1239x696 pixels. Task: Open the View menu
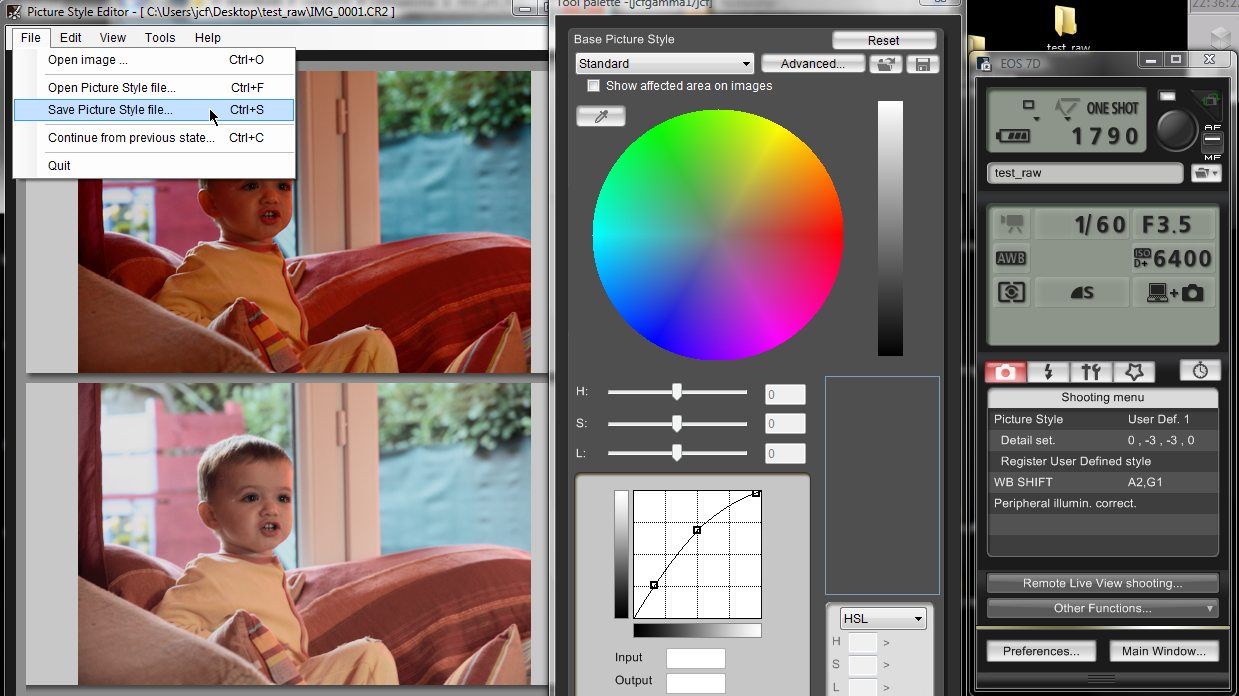[x=113, y=38]
